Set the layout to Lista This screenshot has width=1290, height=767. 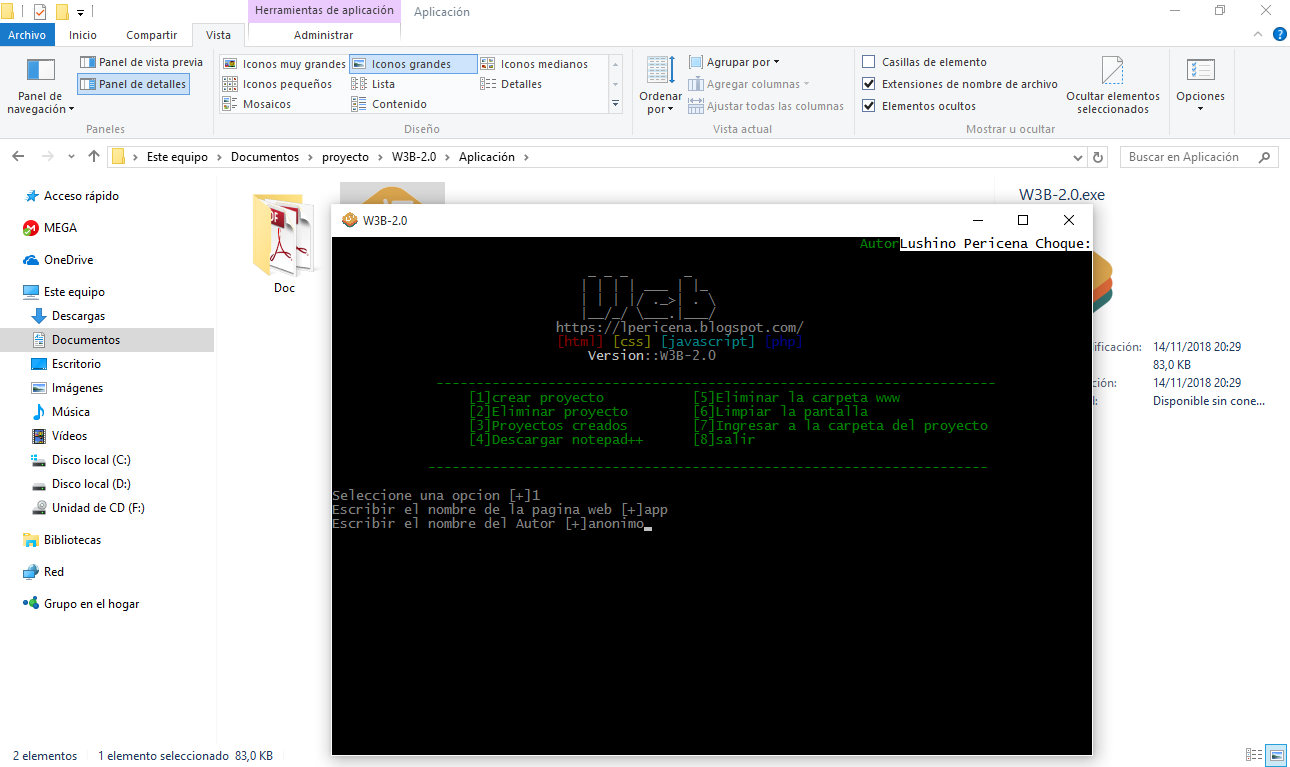(374, 84)
